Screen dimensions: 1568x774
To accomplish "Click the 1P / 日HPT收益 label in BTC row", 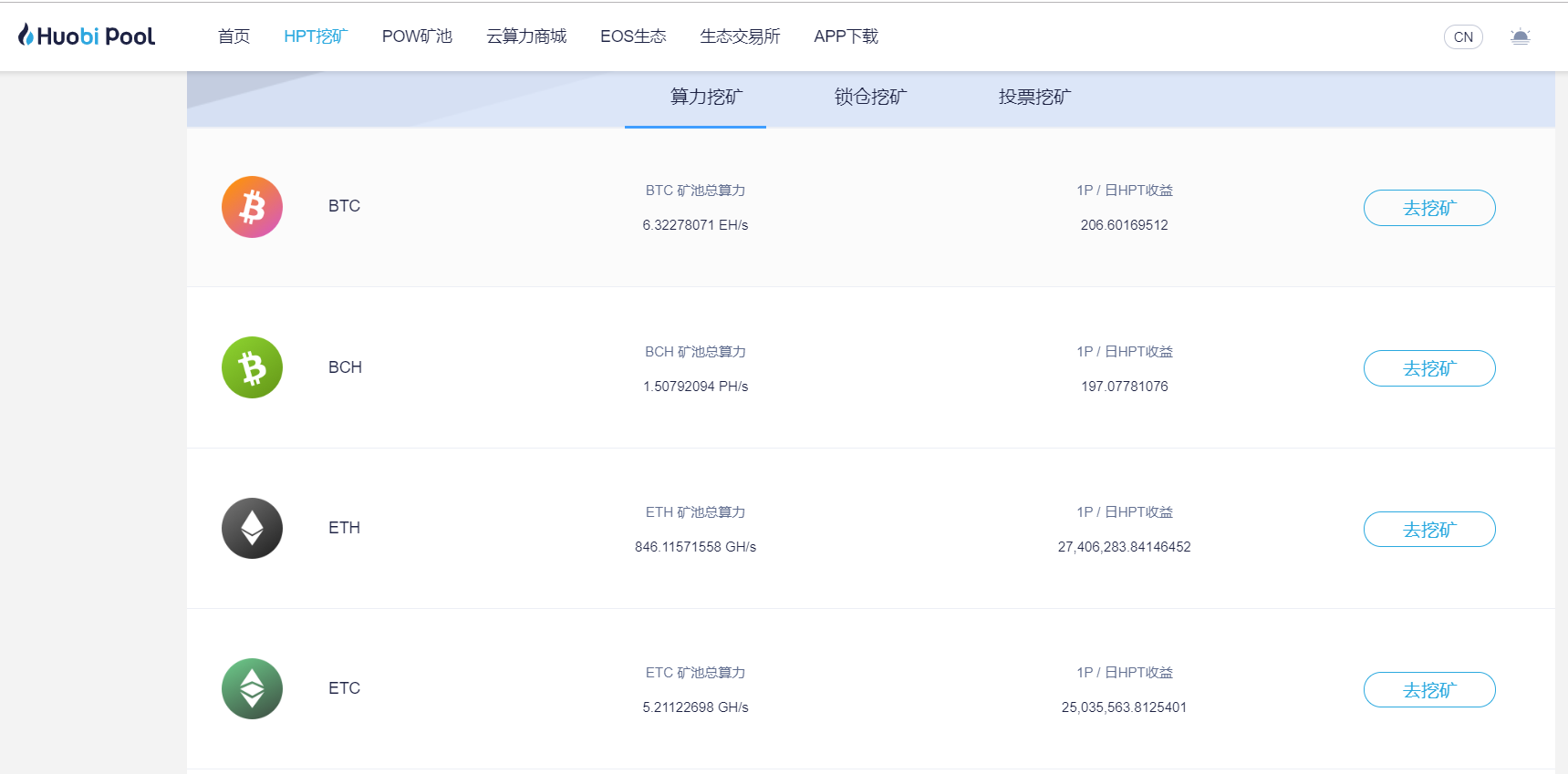I will point(1124,191).
